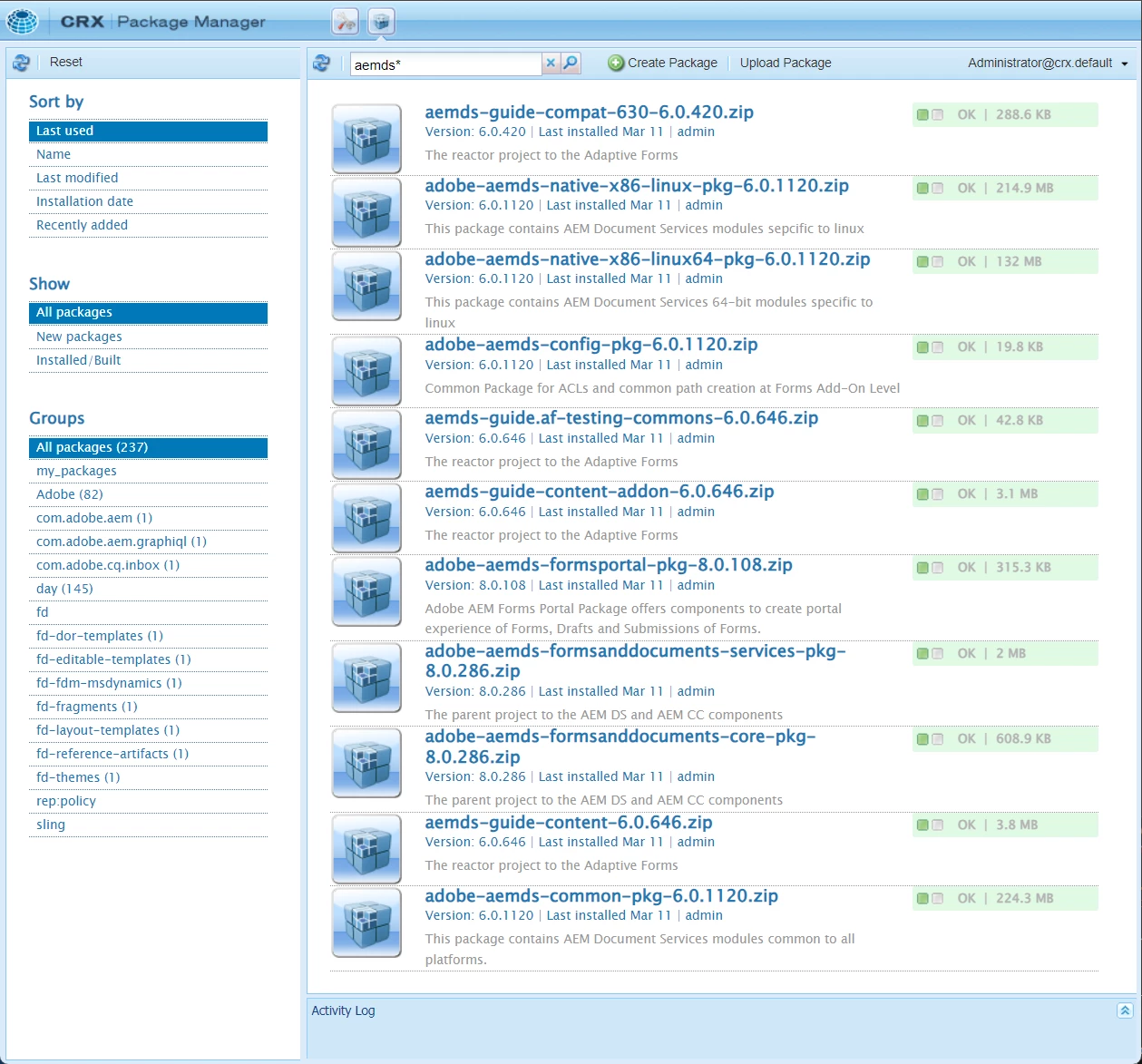Expand the Activity Log panel arrow
The width and height of the screenshot is (1142, 1064).
[1125, 1010]
